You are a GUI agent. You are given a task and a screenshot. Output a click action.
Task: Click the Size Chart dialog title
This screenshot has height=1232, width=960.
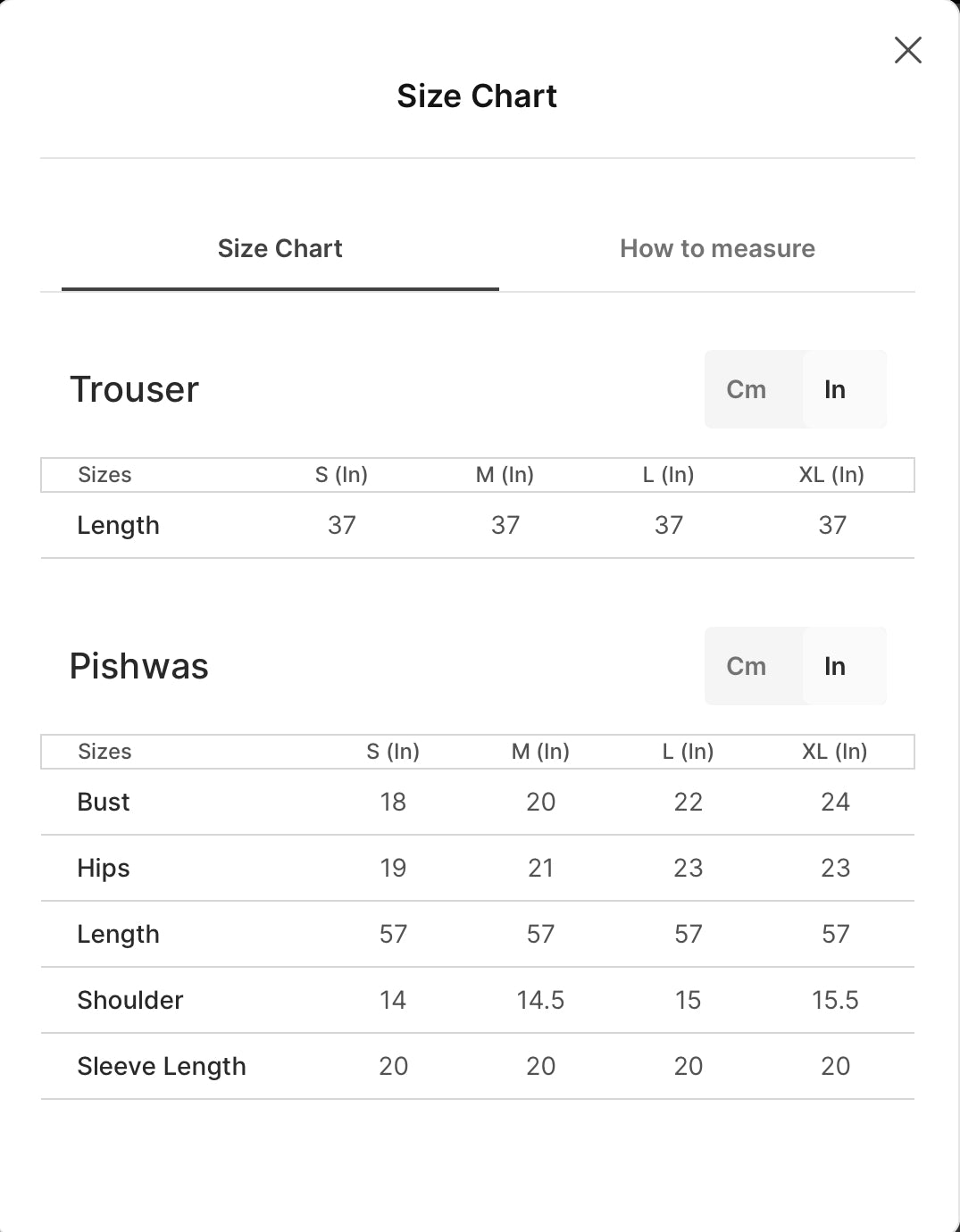click(477, 96)
